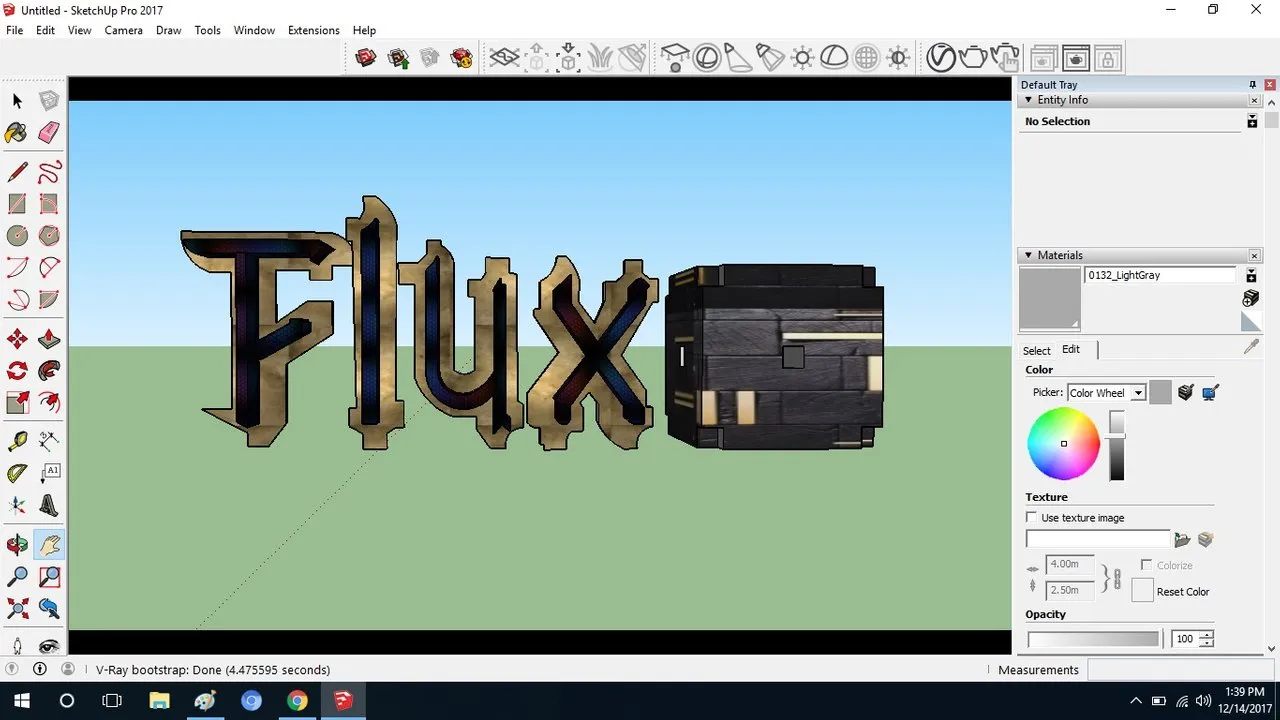Click the Opacity slider track
Screen dimensions: 1280x720
pos(1093,639)
